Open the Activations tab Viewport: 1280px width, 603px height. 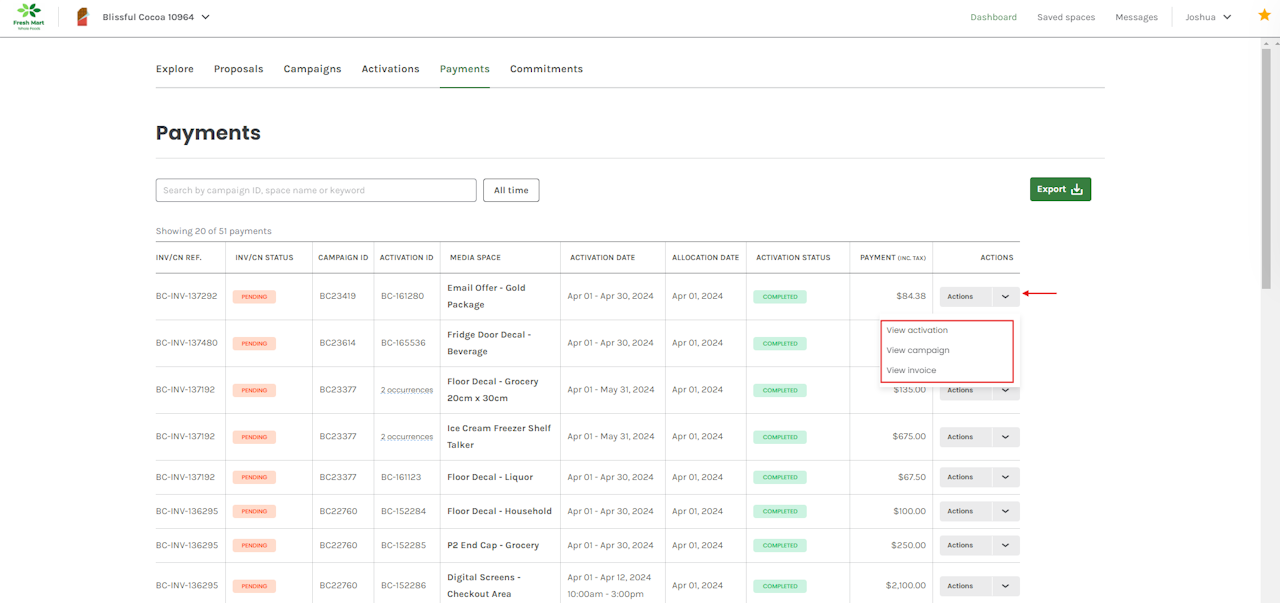tap(390, 69)
